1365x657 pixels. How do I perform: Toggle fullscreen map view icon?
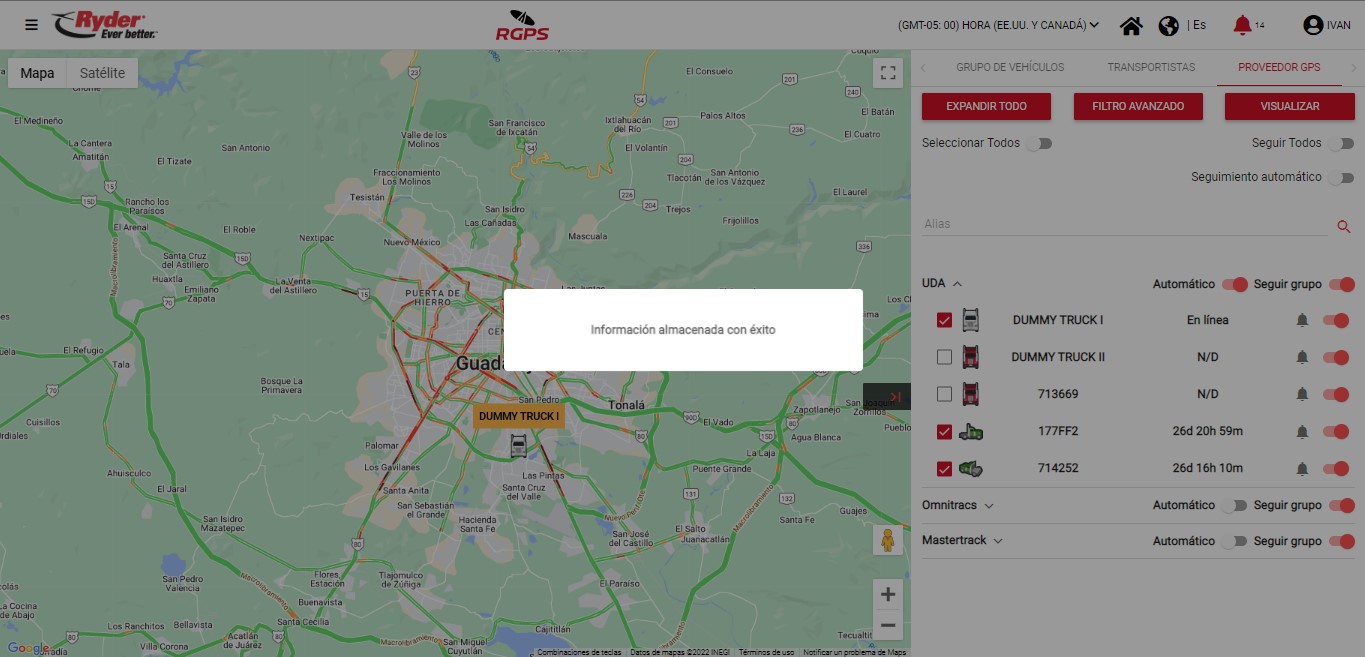click(x=887, y=73)
